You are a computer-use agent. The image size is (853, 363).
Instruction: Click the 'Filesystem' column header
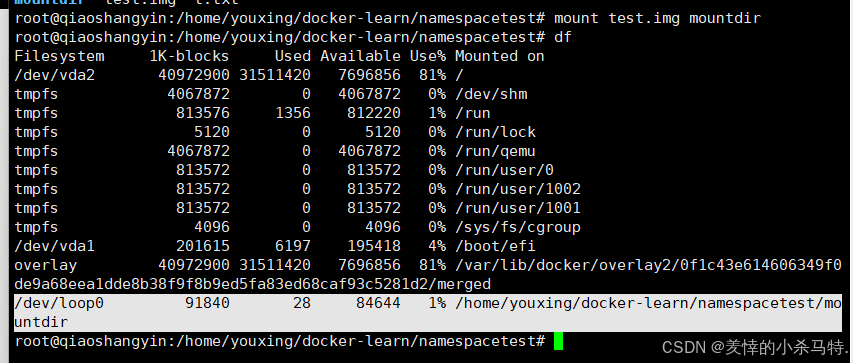coord(59,56)
